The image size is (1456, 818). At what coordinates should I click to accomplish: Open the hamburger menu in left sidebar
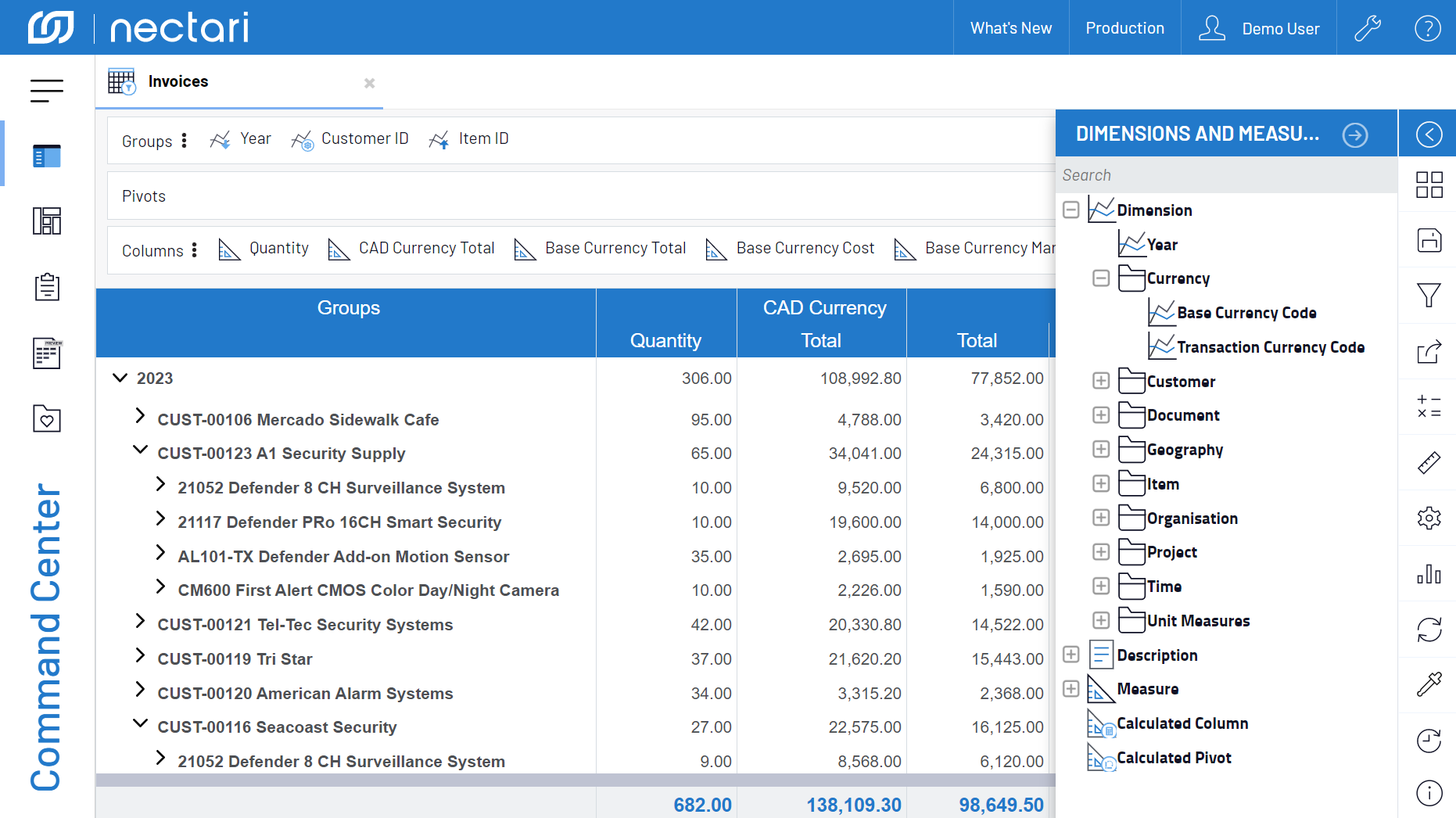pos(47,91)
